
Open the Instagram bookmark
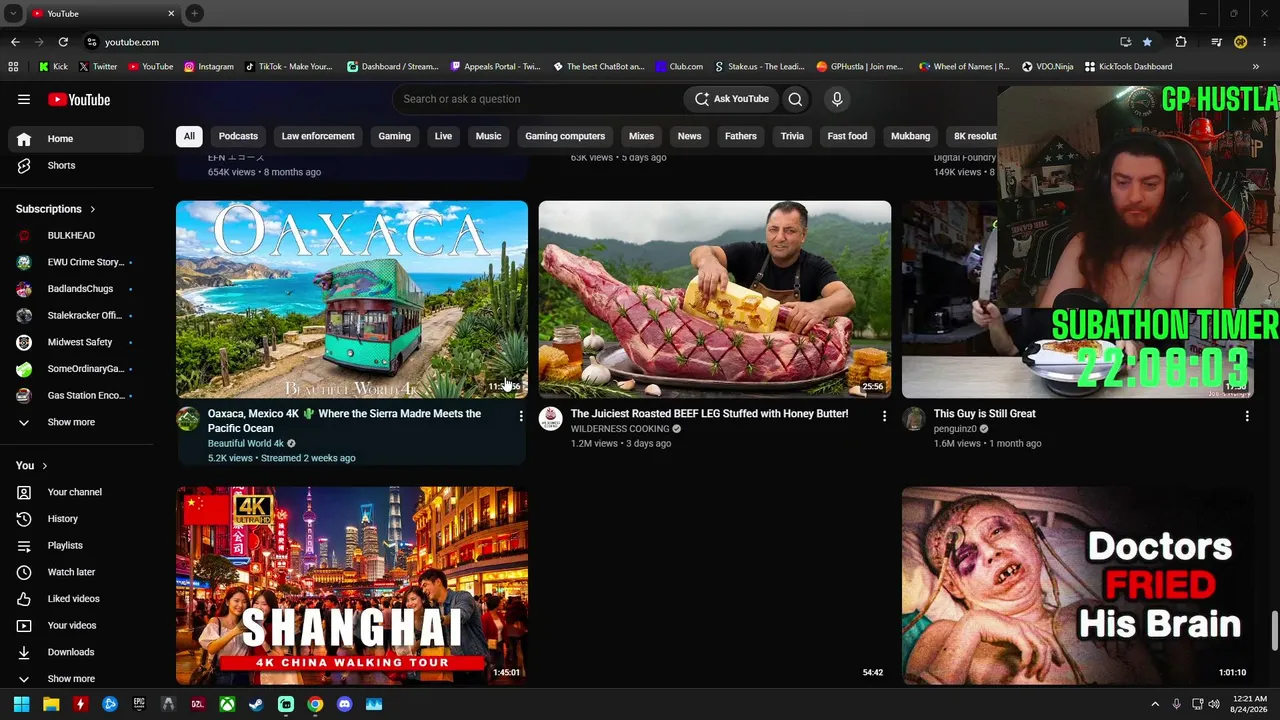pos(208,67)
